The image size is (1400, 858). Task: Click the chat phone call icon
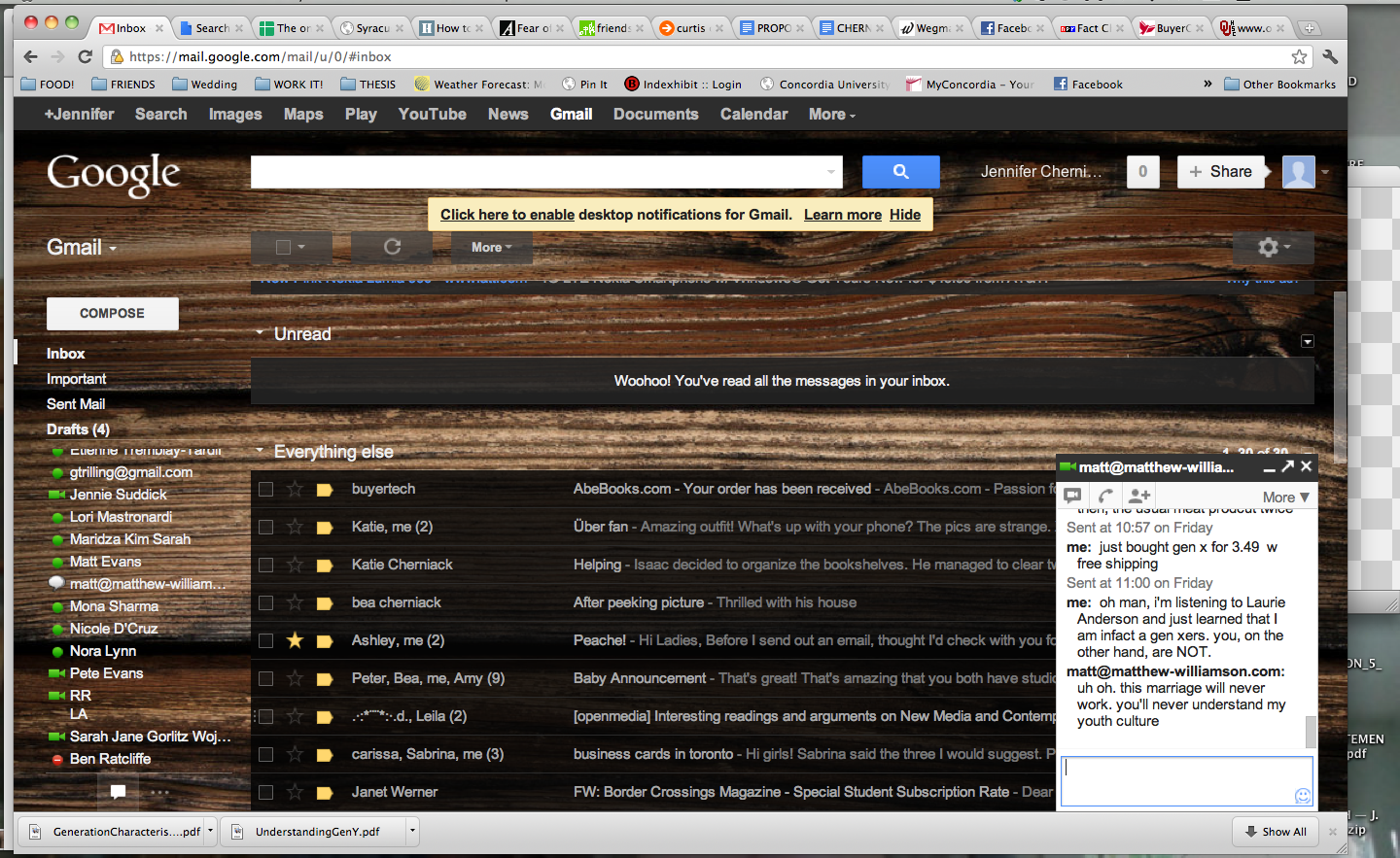[1105, 496]
